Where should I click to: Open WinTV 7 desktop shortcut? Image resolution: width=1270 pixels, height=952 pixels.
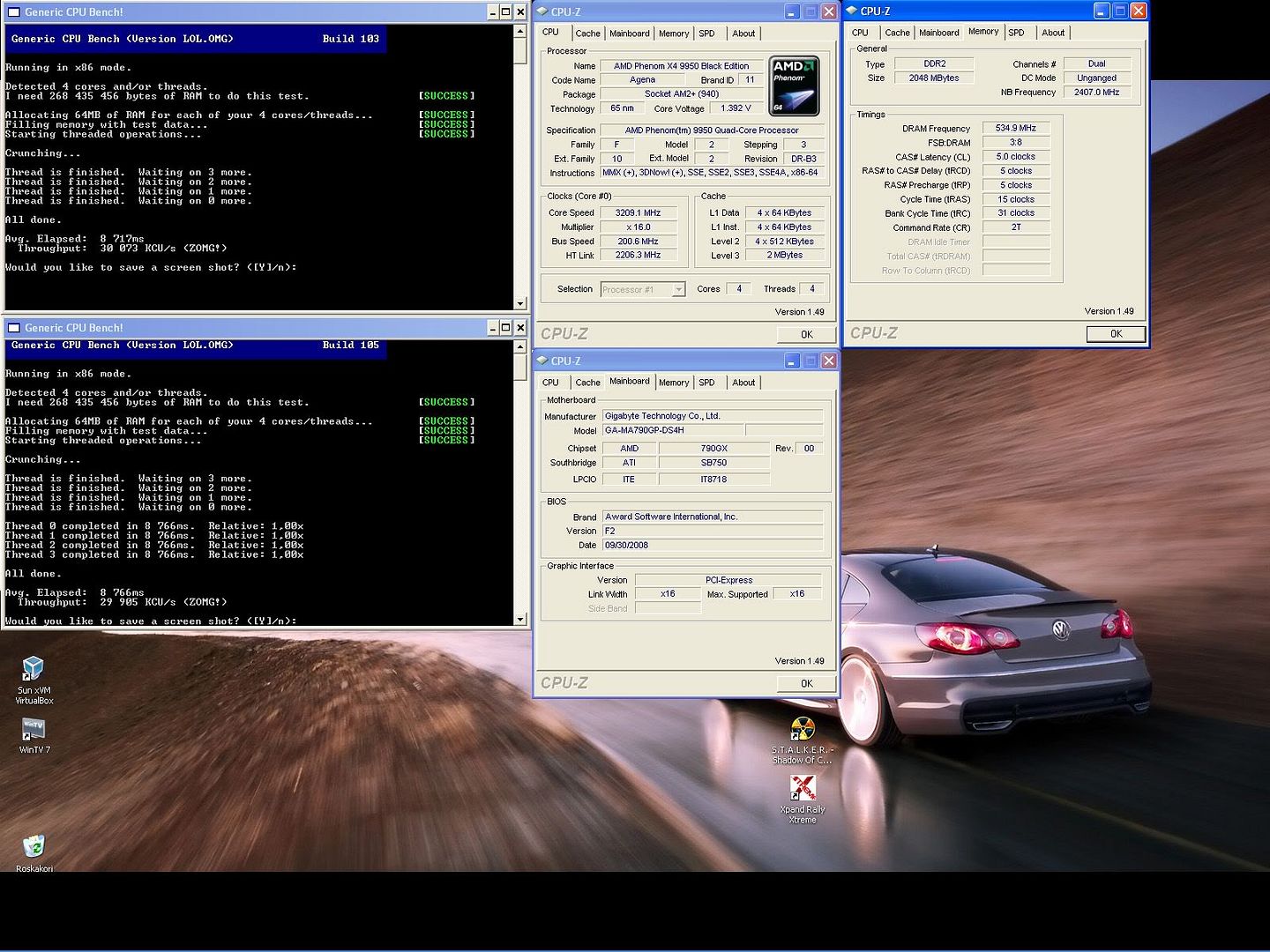pos(34,736)
